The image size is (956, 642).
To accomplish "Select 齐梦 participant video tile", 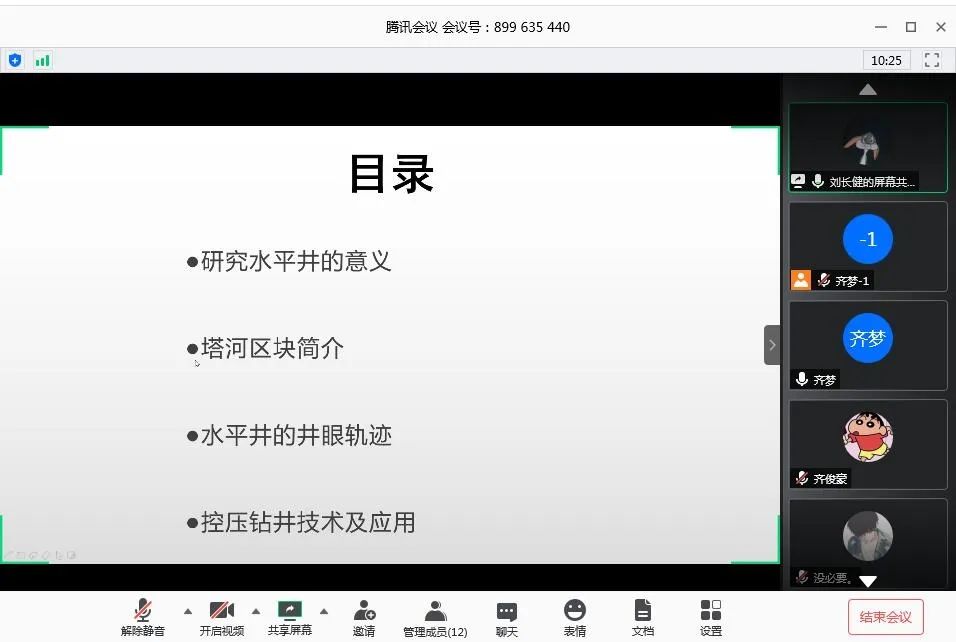I will [868, 345].
